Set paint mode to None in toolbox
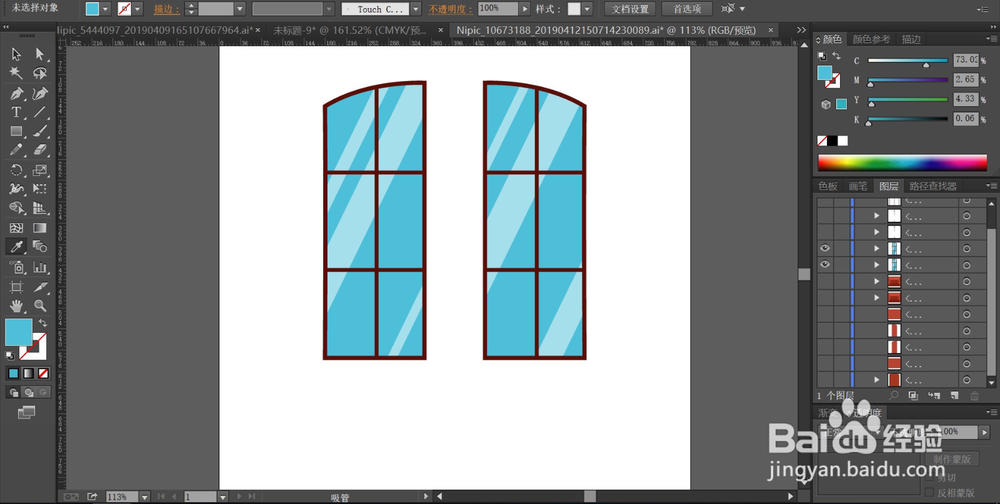 (x=43, y=374)
